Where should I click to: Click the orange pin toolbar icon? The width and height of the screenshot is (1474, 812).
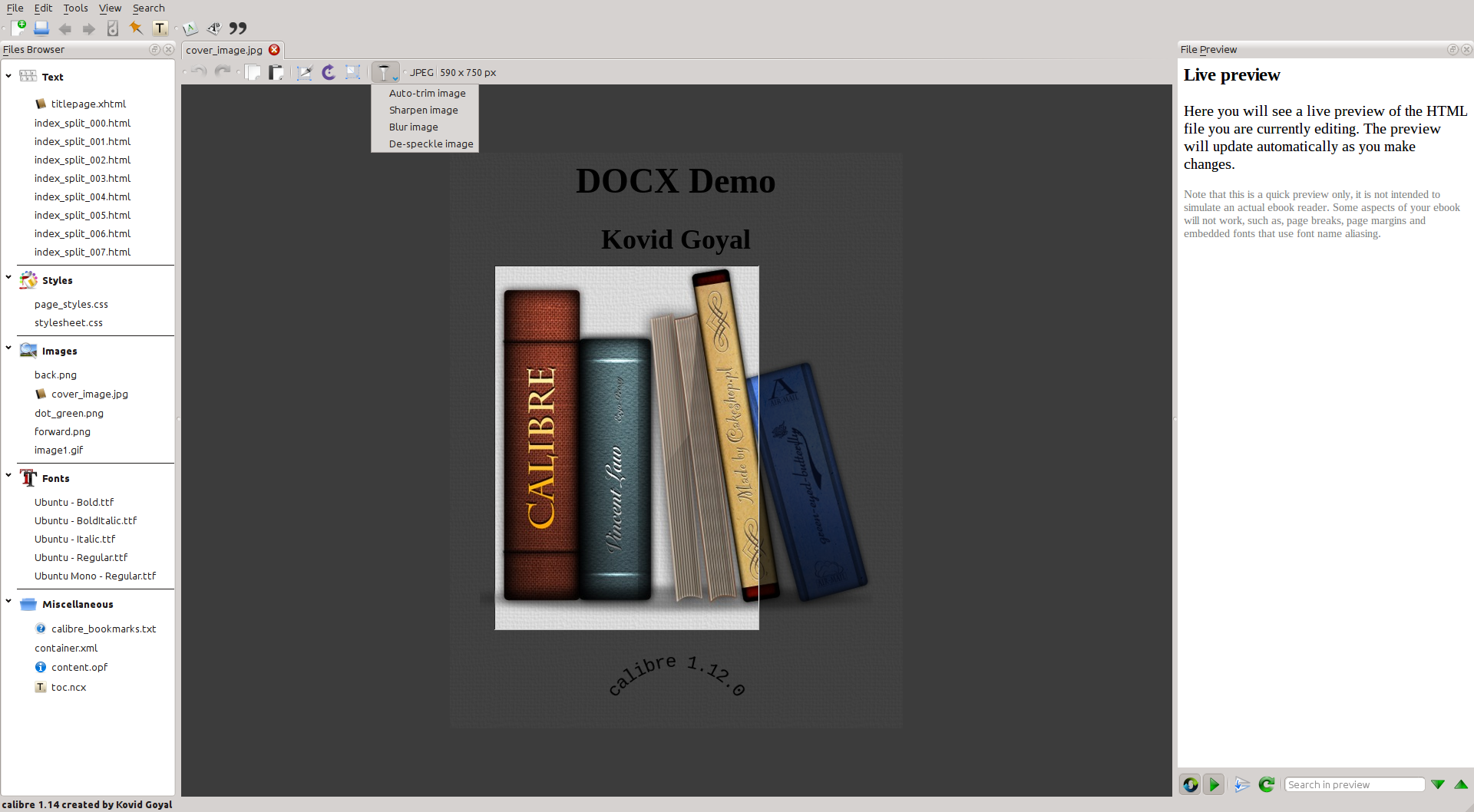(x=136, y=28)
